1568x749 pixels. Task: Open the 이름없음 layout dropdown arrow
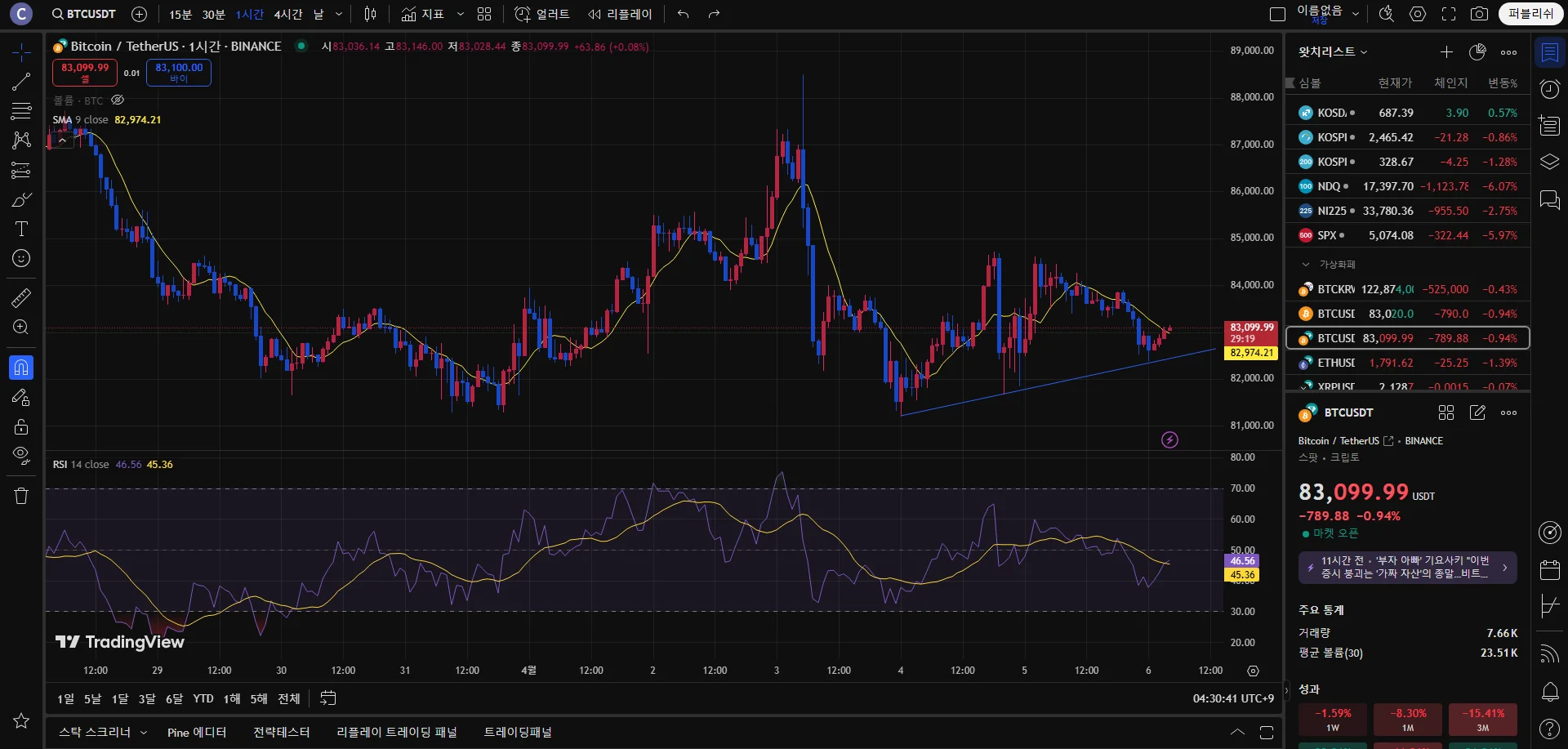[x=1356, y=14]
